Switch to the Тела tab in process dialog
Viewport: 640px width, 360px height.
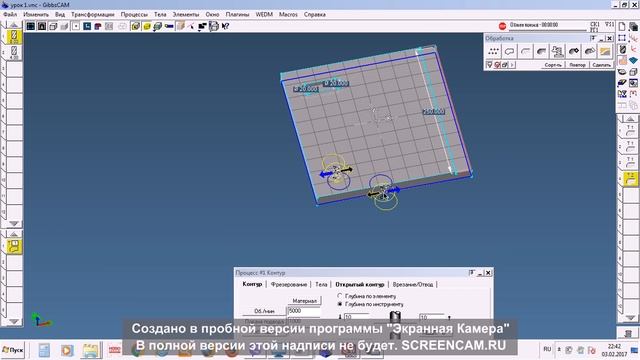tap(321, 284)
